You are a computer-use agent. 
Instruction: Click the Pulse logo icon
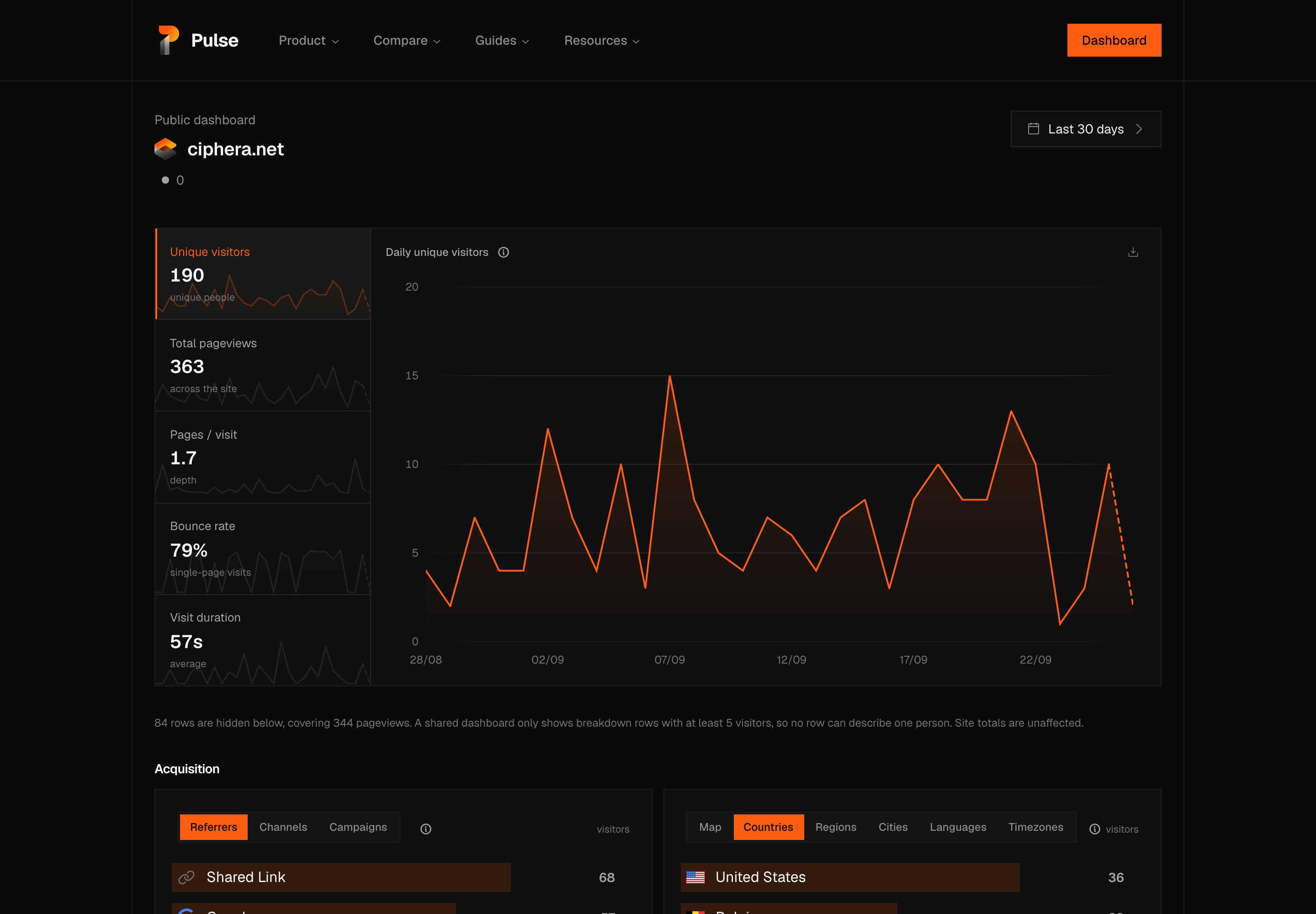168,40
